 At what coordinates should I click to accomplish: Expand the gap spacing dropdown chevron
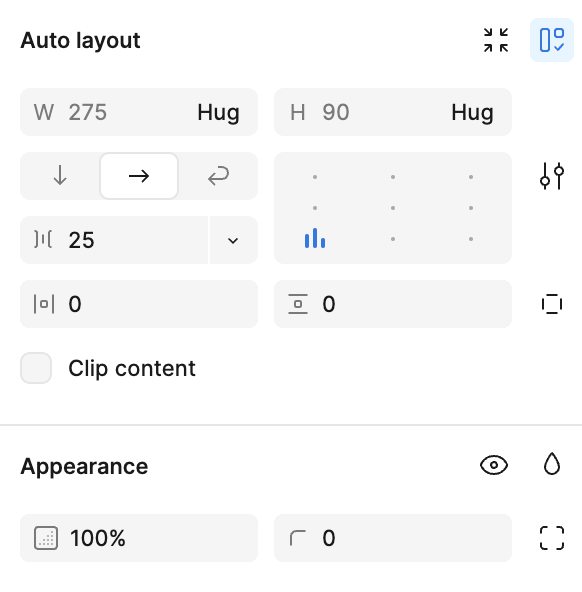point(233,240)
